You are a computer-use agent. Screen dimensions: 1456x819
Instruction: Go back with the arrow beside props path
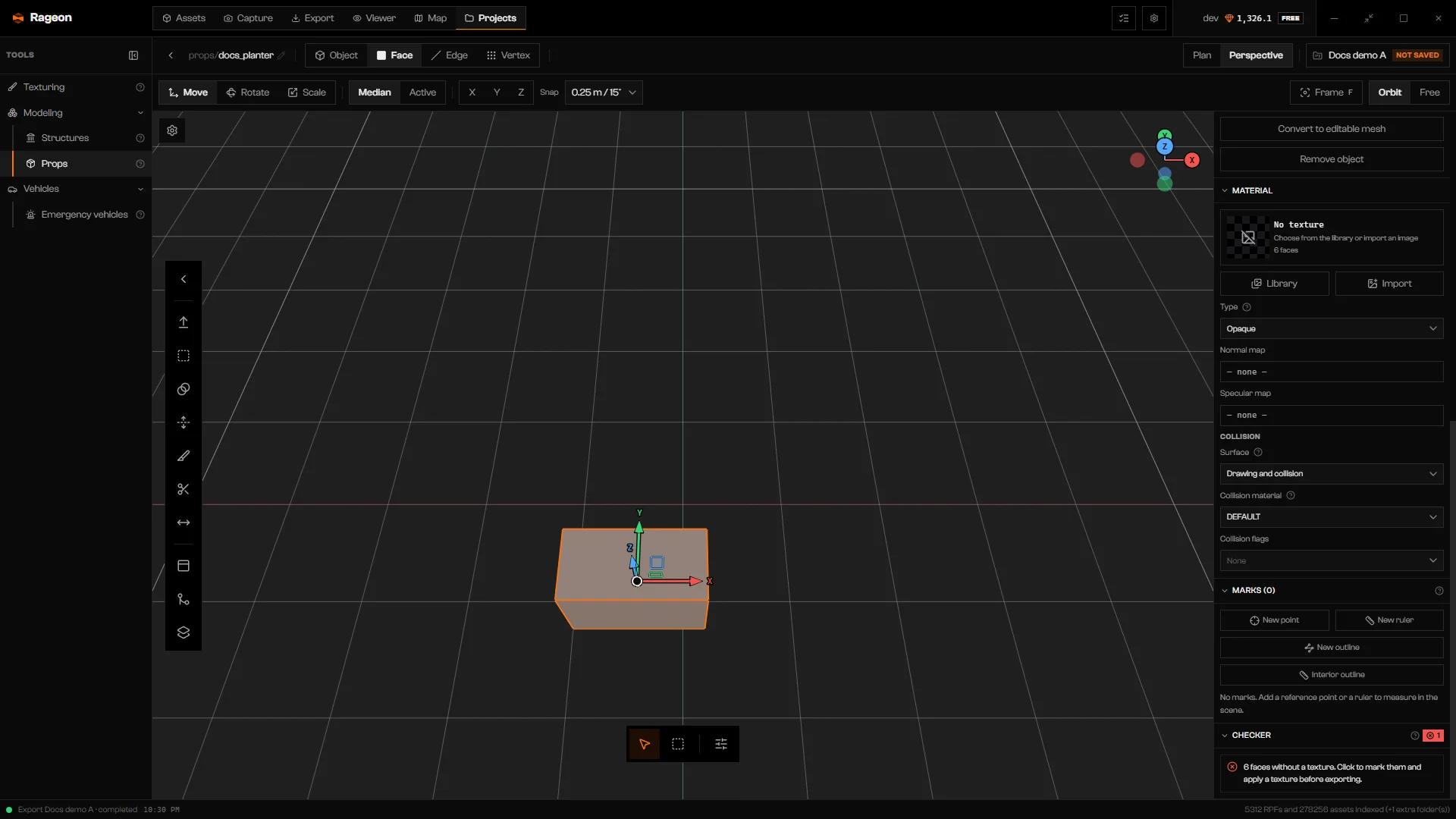pos(171,55)
